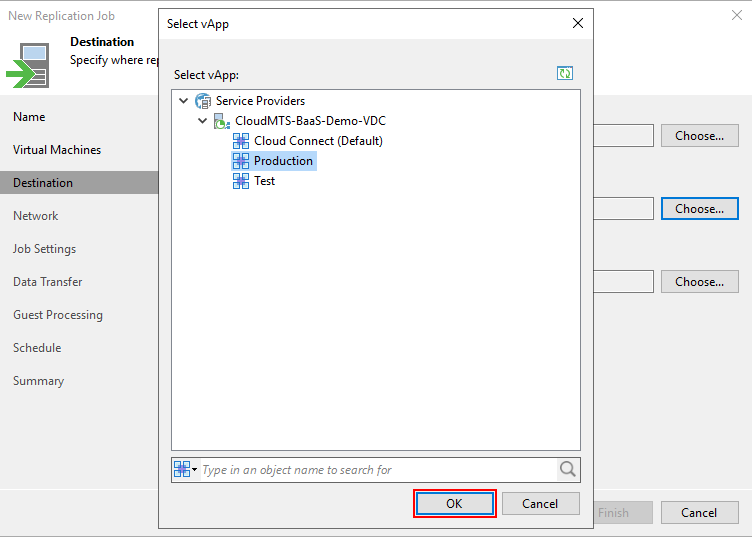Click the Cloud Connect (Default) vApp icon

tap(241, 141)
